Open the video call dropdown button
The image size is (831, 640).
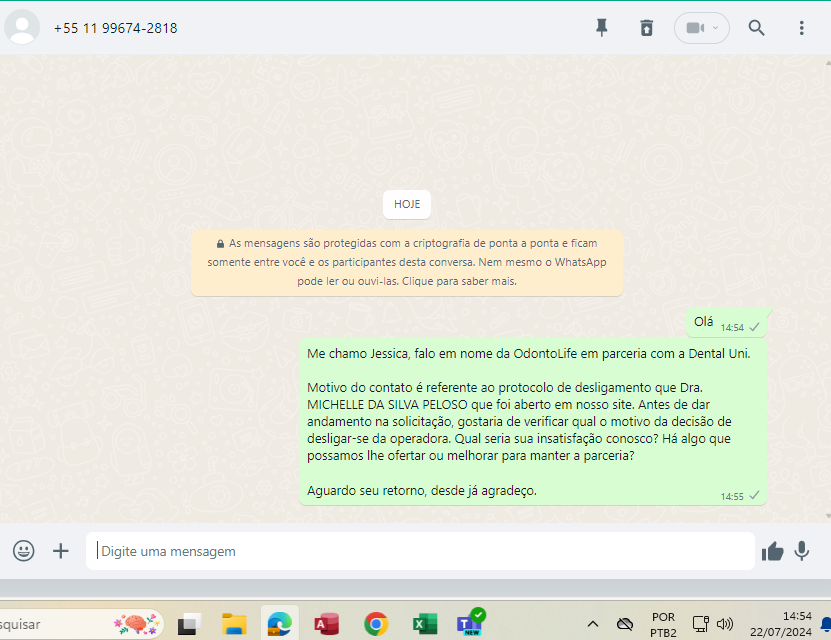tap(702, 28)
